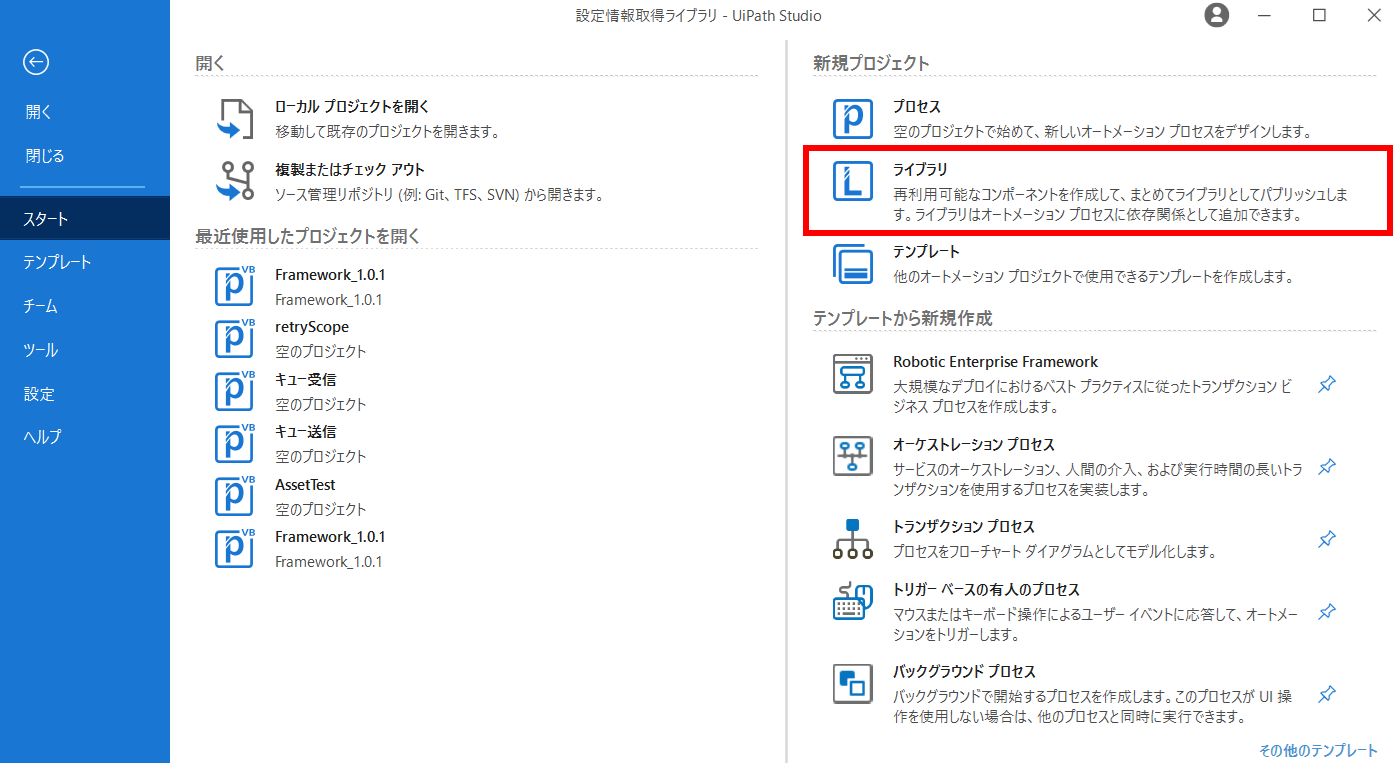Click the ローカル プロジェクトを開く title

[352, 106]
